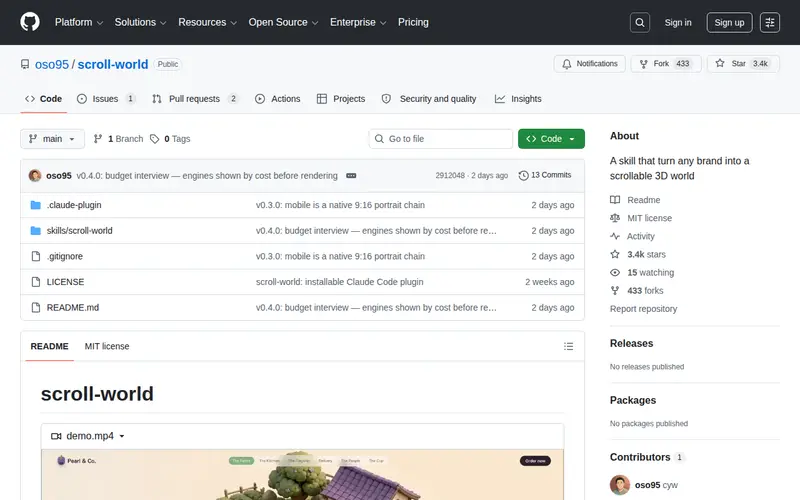Select the README tab
The image size is (800, 500).
(49, 346)
